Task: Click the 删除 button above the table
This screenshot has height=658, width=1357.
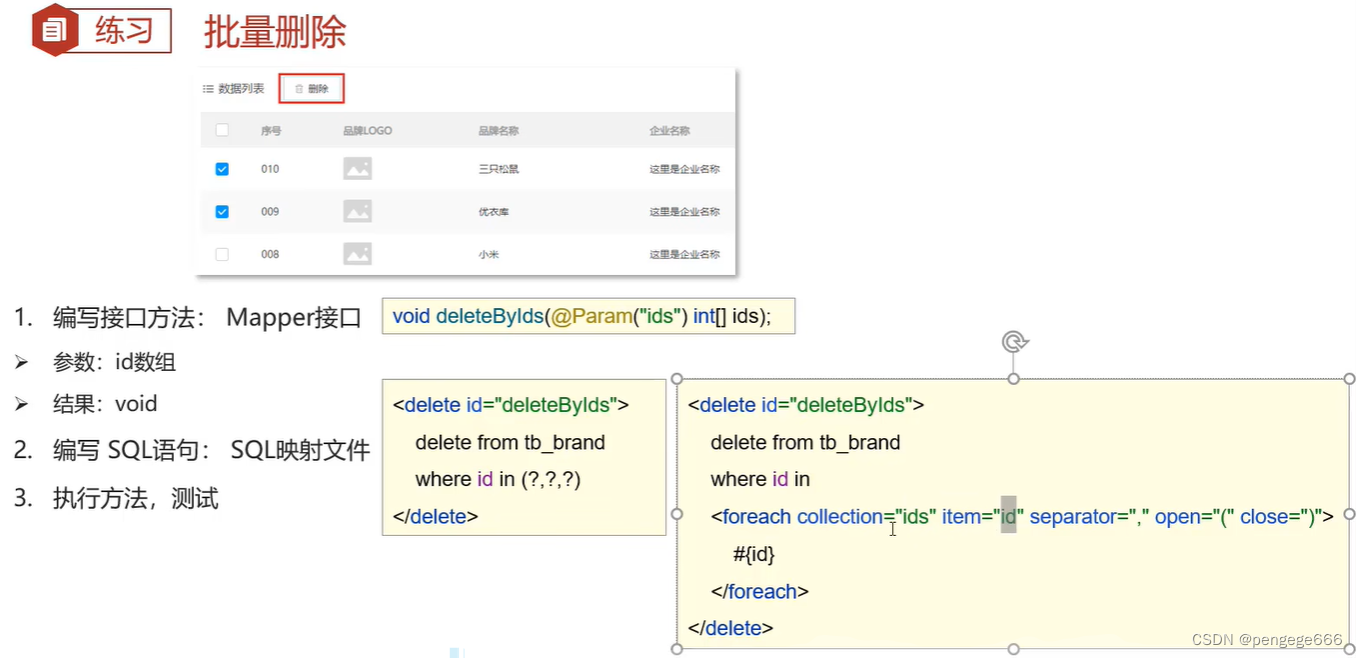Action: tap(311, 88)
